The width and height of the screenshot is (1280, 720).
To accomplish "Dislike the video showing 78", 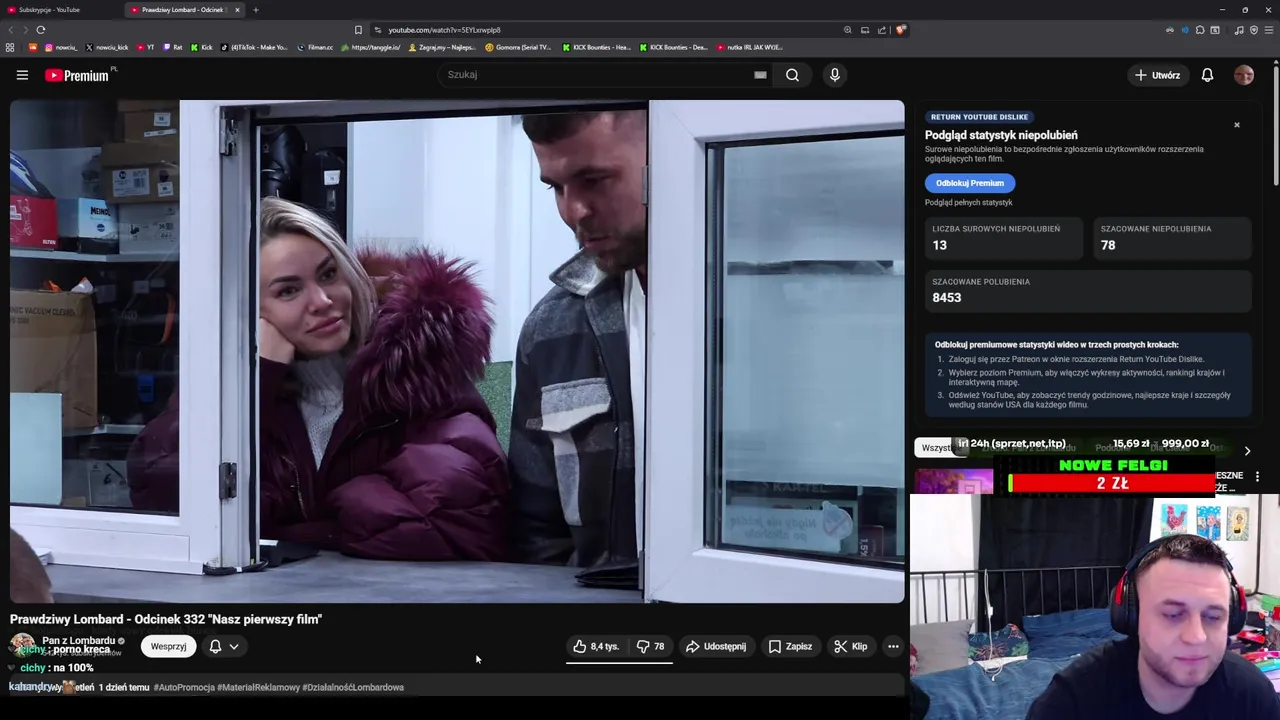I will 651,646.
